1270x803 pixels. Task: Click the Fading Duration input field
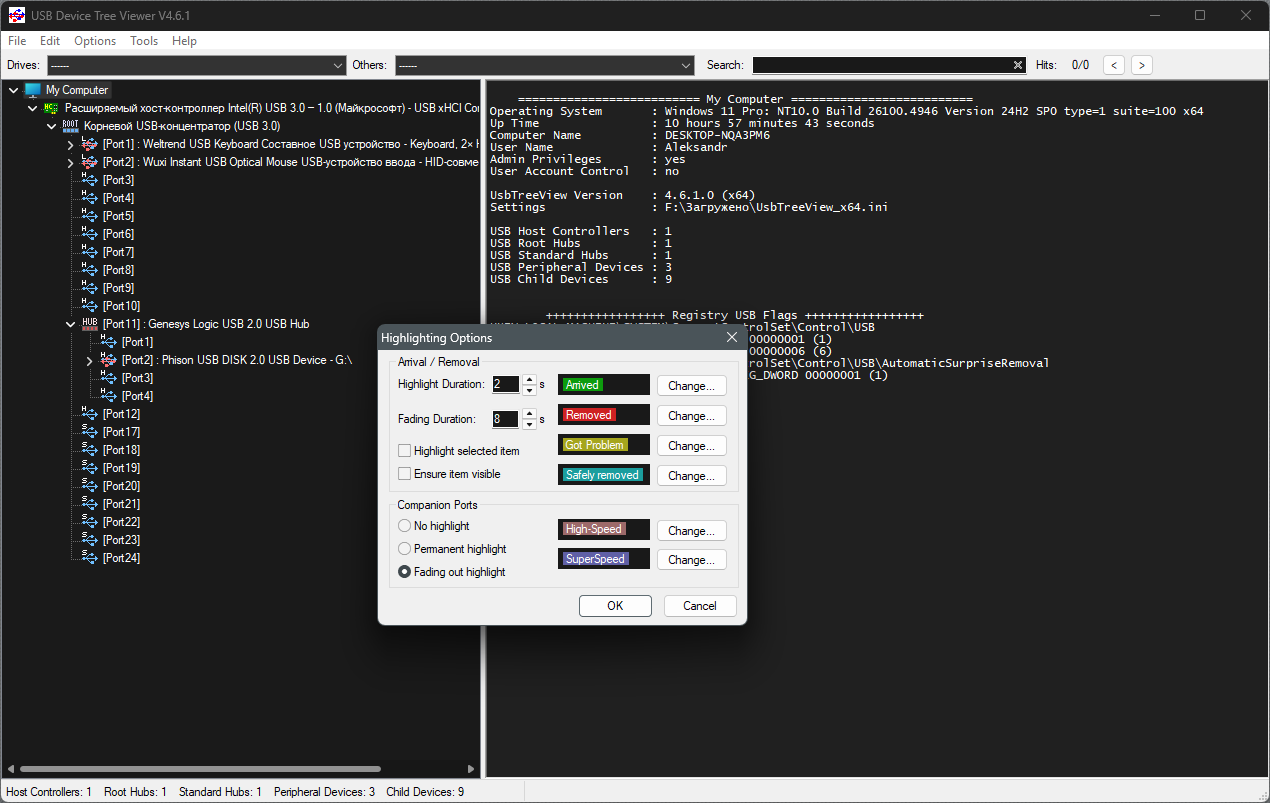point(506,419)
